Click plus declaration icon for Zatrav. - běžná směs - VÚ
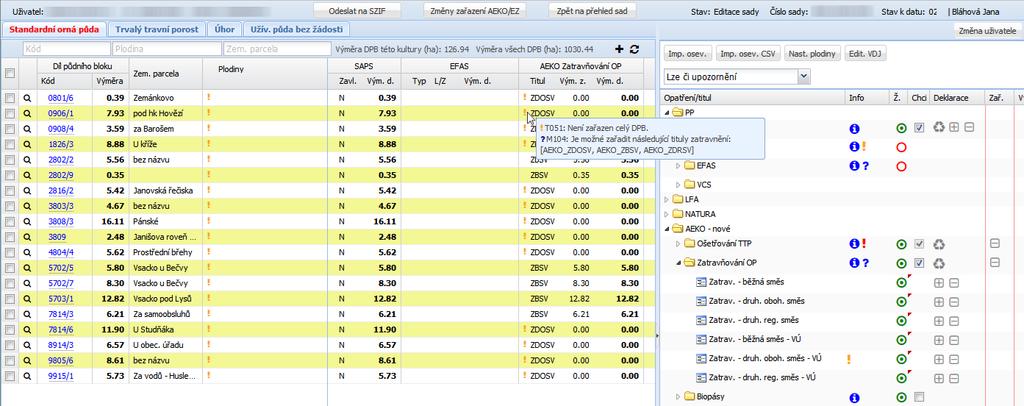Image resolution: width=1024 pixels, height=406 pixels. 940,339
